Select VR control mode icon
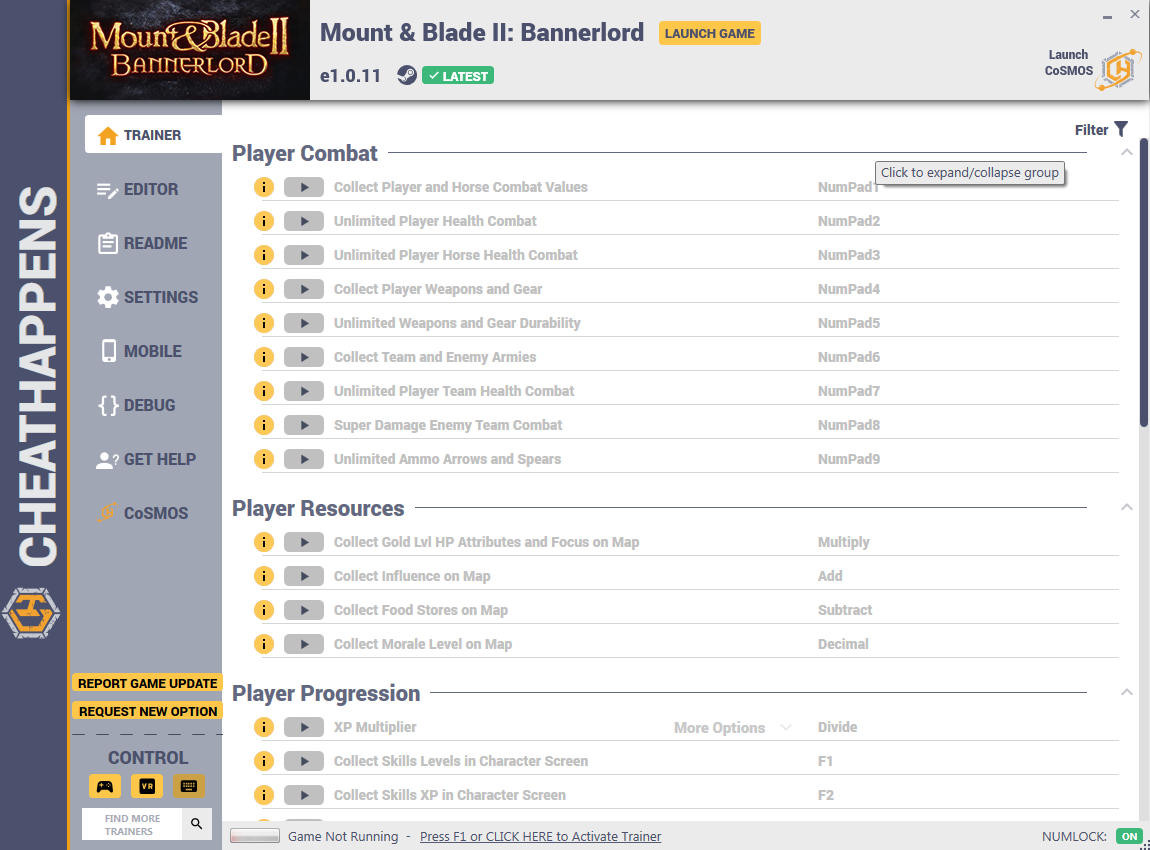 coord(147,786)
